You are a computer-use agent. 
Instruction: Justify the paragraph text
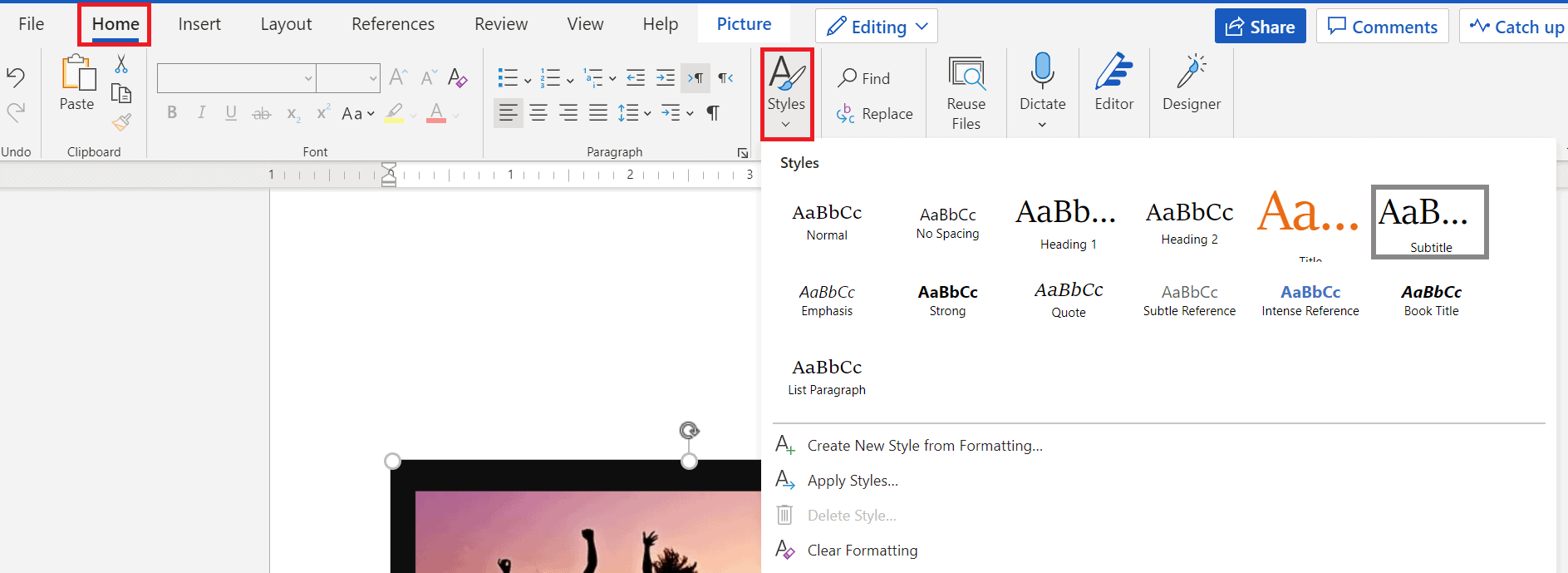coord(598,112)
